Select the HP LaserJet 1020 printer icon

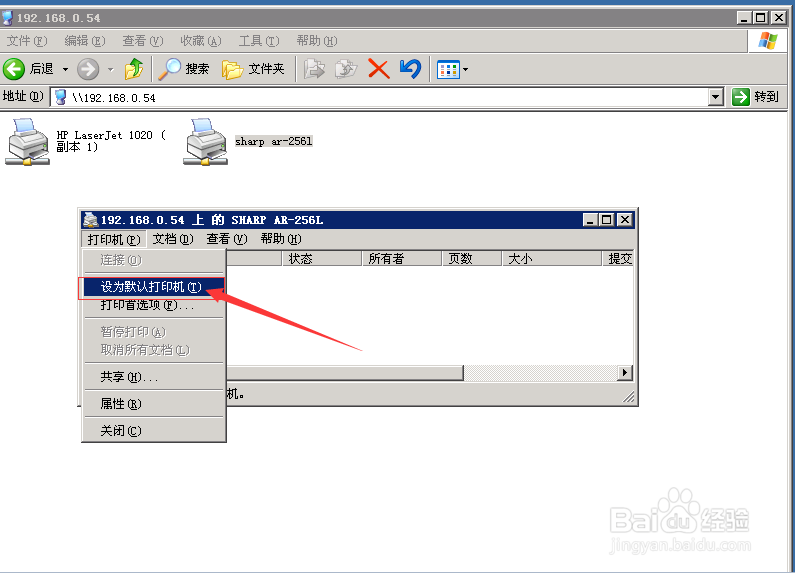pyautogui.click(x=27, y=141)
